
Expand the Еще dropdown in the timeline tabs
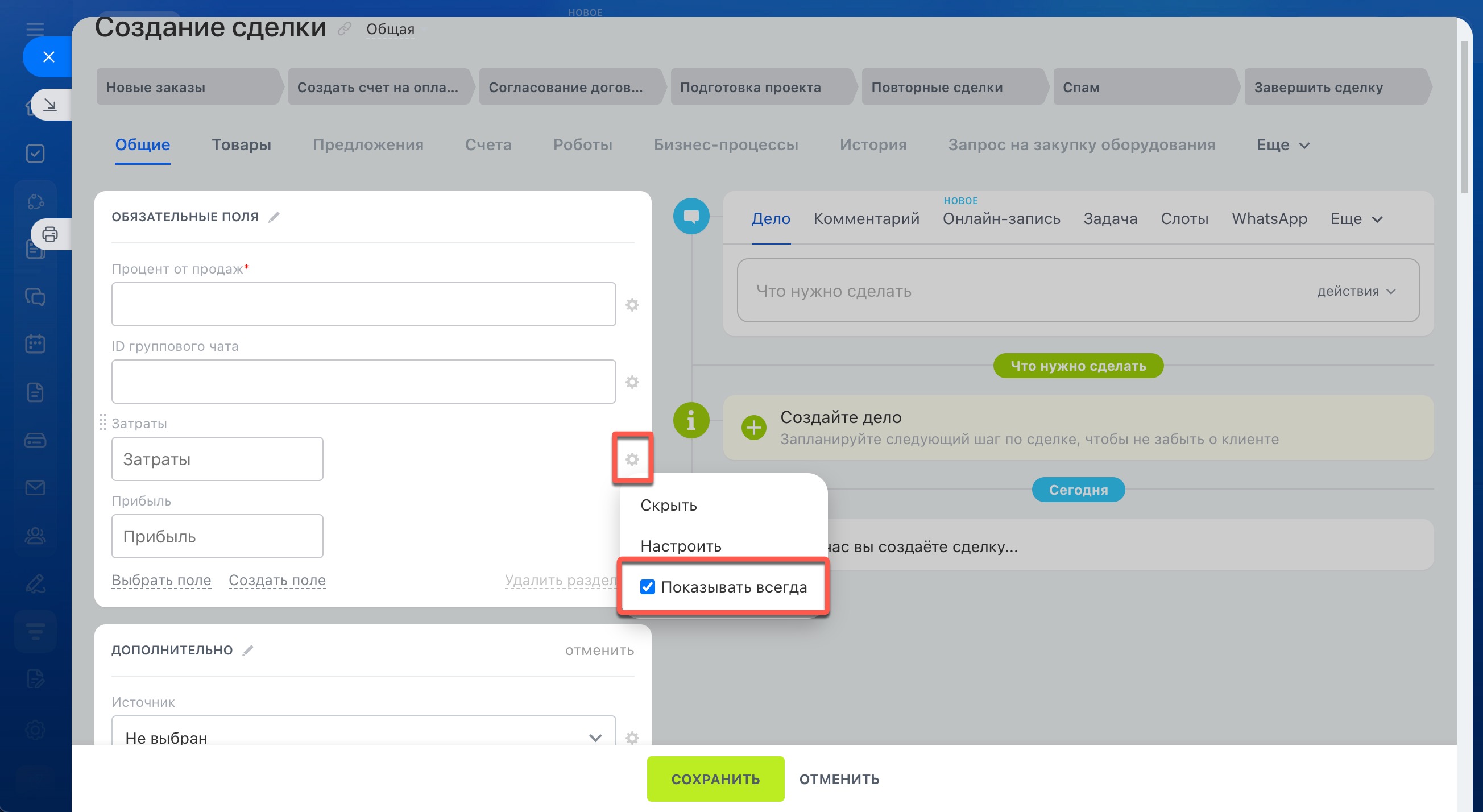coord(1356,219)
